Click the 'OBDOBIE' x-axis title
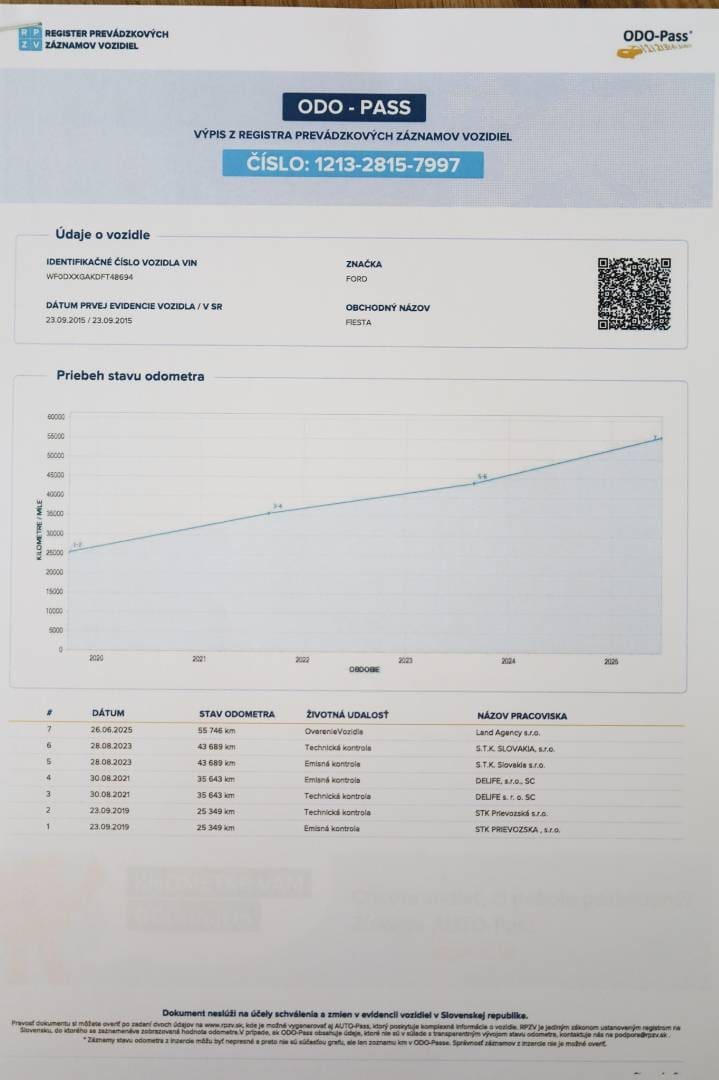The image size is (719, 1080). click(364, 669)
